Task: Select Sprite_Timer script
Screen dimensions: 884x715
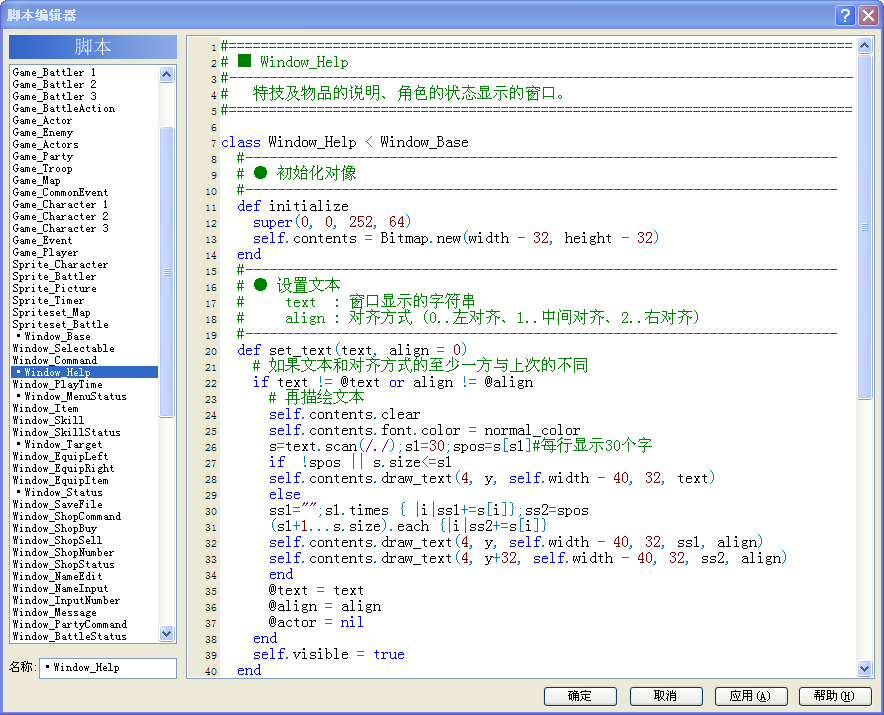Action: coord(85,301)
